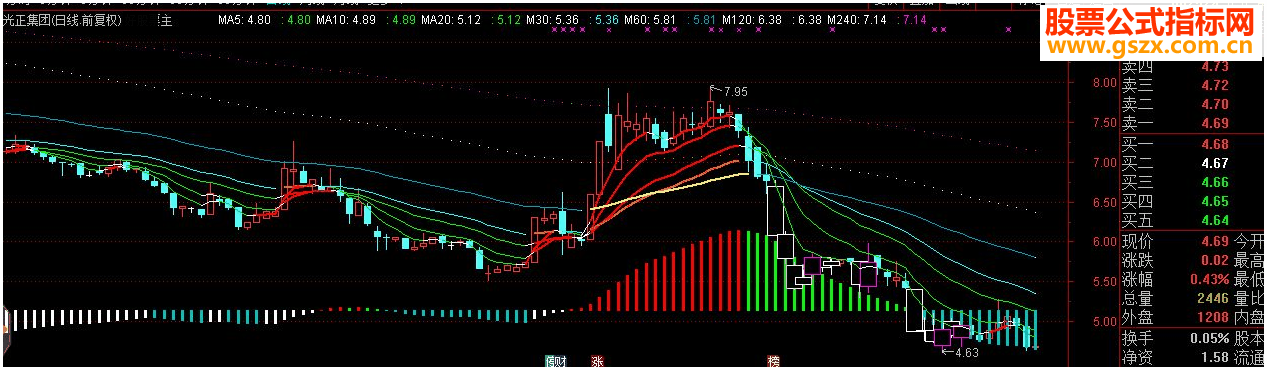Image resolution: width=1267 pixels, height=367 pixels.
Task: Click the 净资 net asset value 1.58
Action: click(x=1214, y=357)
